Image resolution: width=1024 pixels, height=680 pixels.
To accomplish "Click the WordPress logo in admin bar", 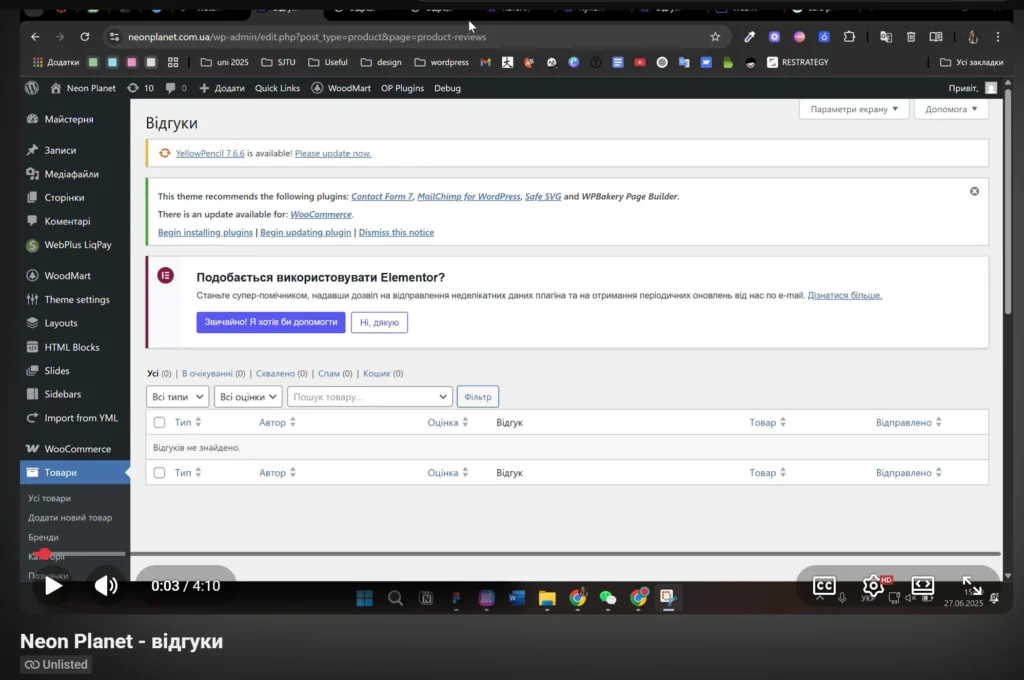I will click(x=32, y=88).
